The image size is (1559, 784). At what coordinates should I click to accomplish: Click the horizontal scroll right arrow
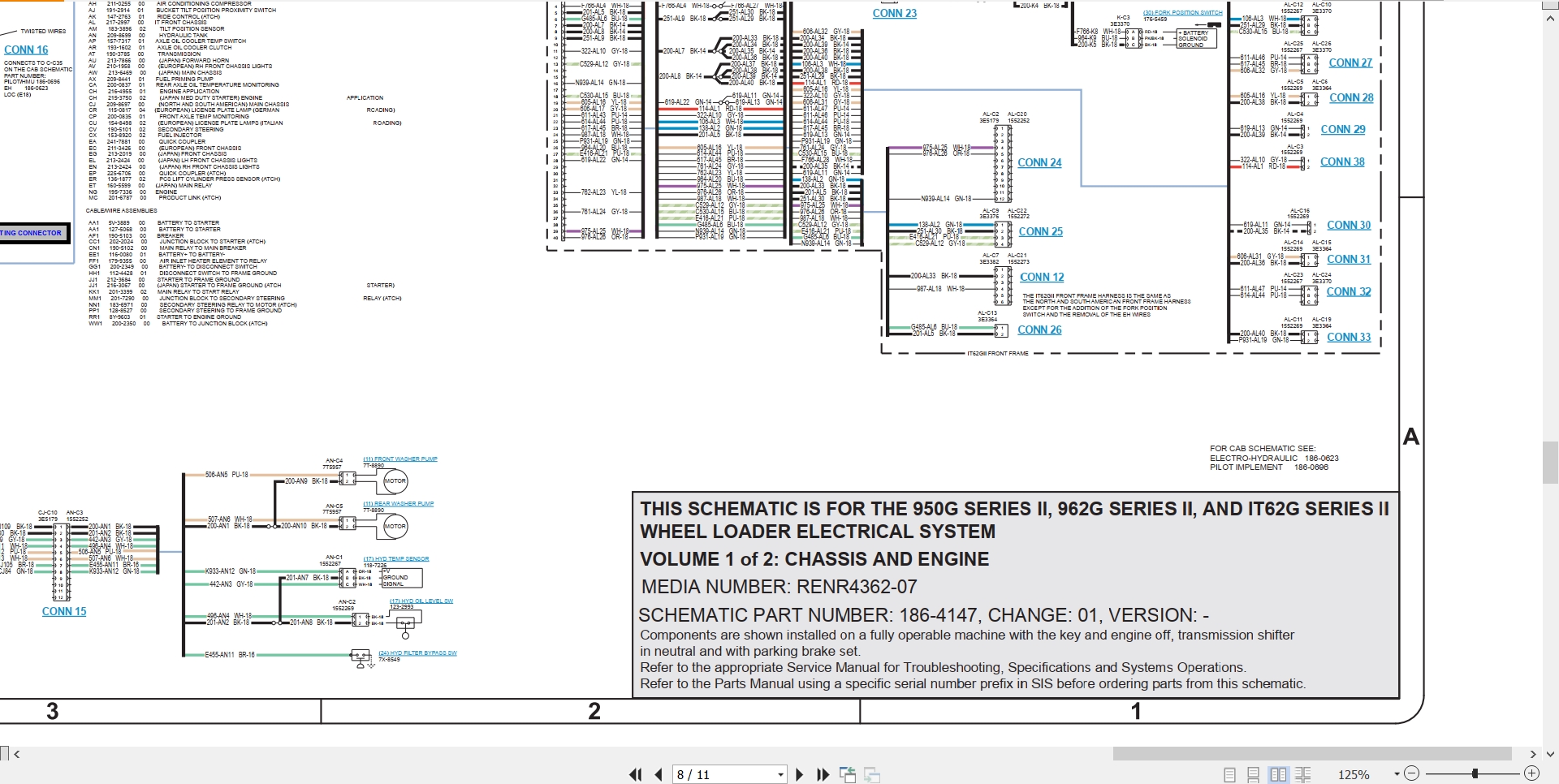1533,754
